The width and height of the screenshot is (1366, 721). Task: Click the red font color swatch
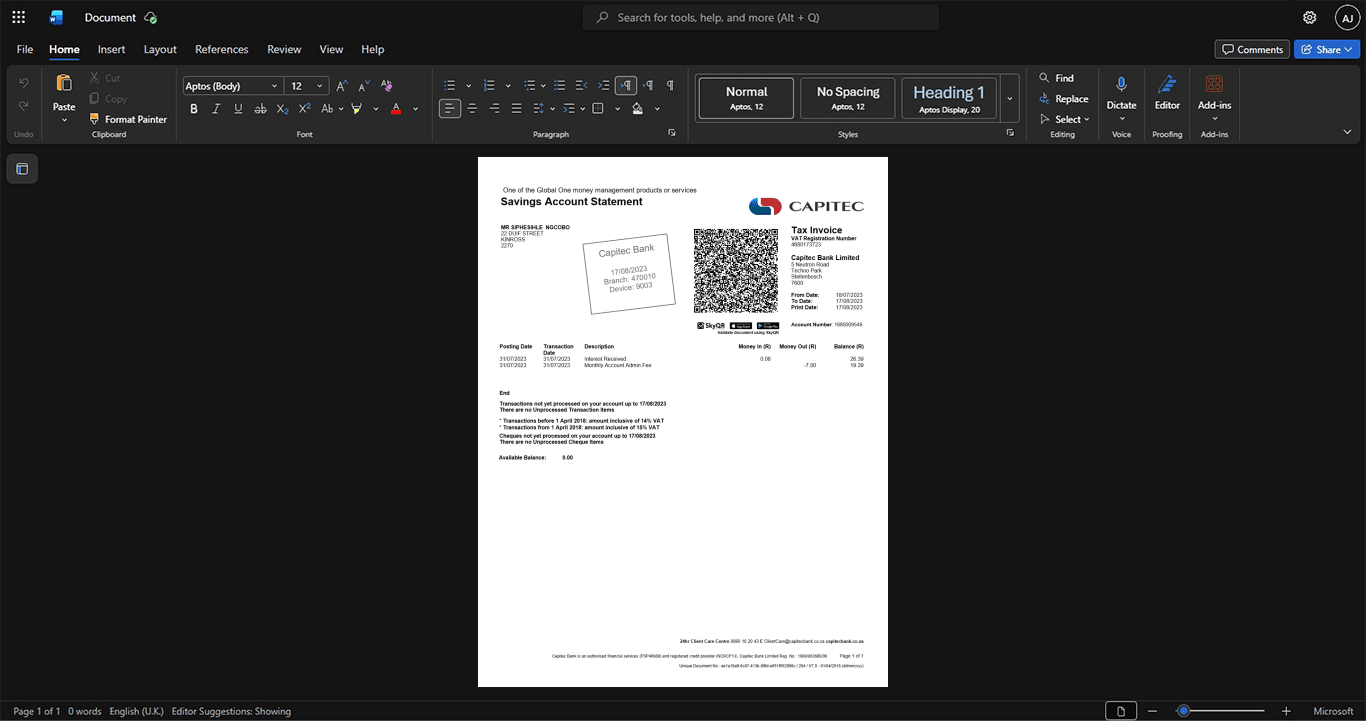396,108
